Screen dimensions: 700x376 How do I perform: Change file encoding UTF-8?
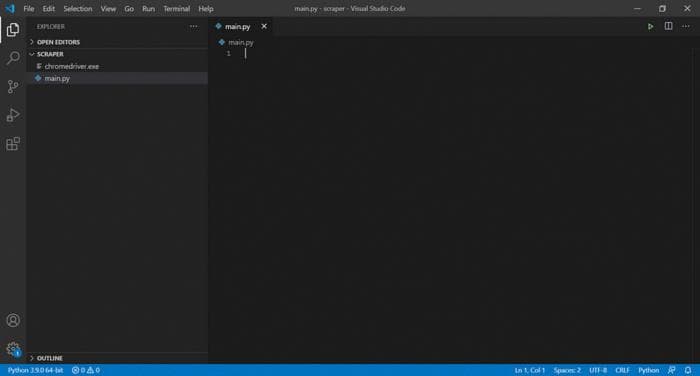click(x=598, y=370)
